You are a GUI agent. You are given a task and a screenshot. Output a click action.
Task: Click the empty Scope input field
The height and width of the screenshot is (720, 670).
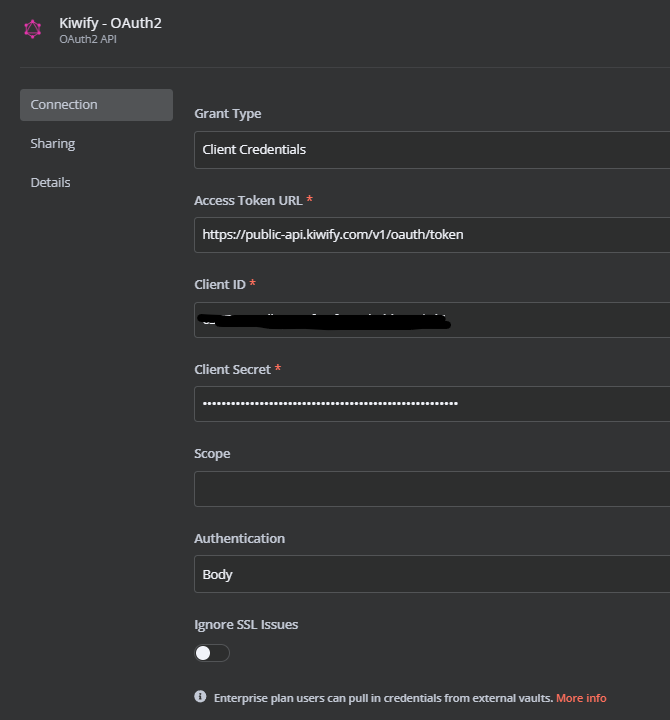(x=432, y=489)
